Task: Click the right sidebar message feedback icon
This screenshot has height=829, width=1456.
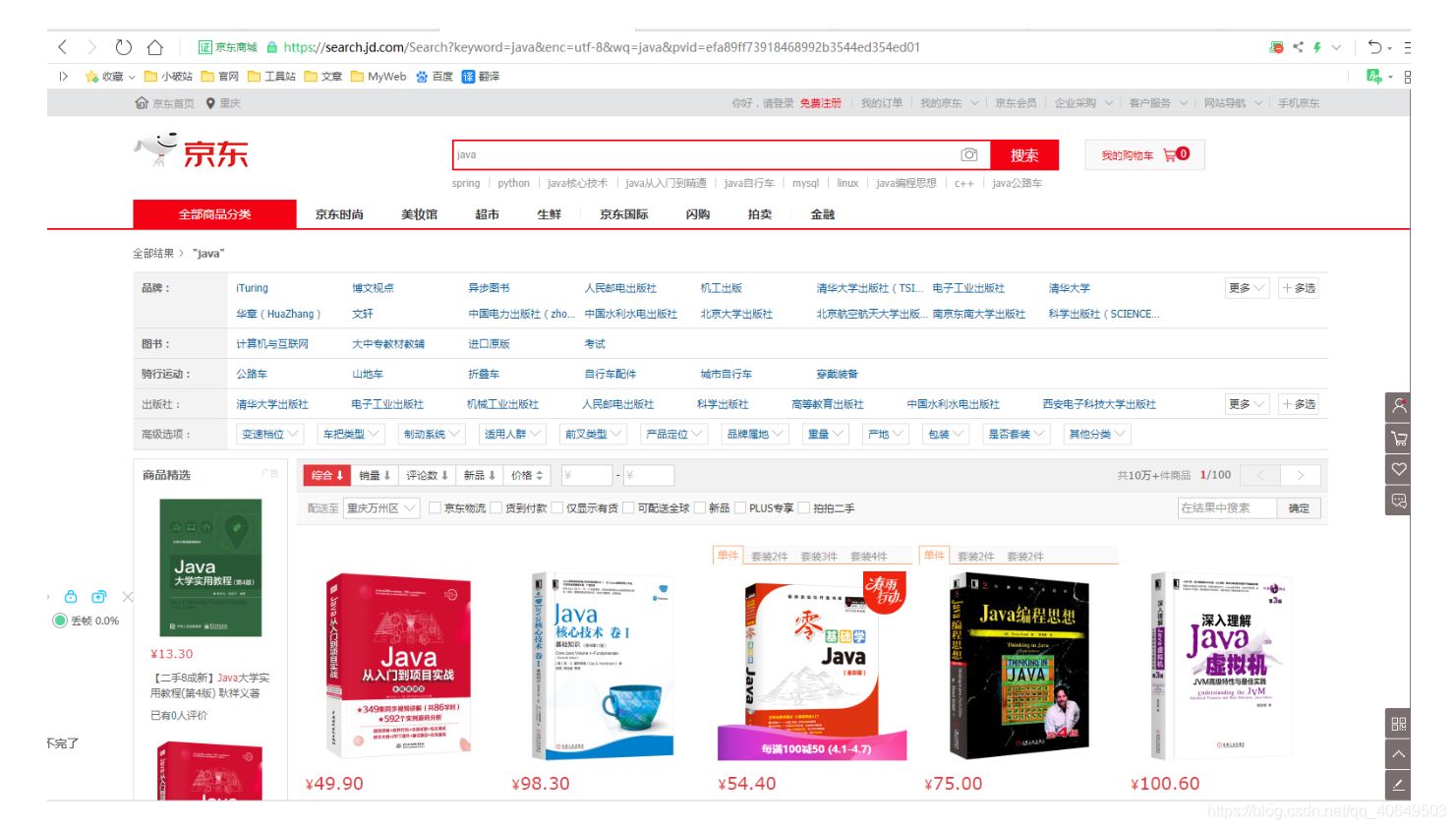Action: 1398,501
